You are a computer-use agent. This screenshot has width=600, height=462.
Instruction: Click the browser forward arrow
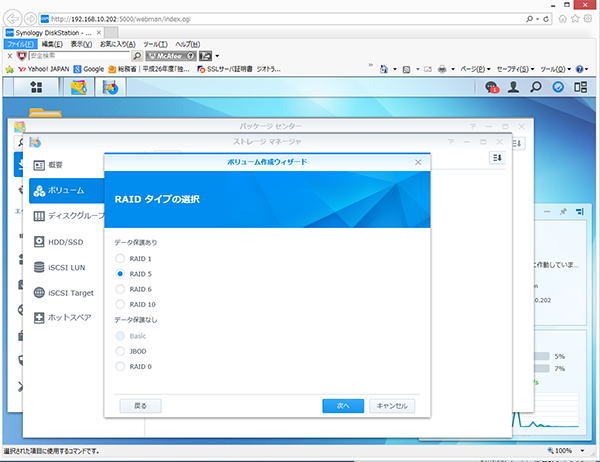30,18
